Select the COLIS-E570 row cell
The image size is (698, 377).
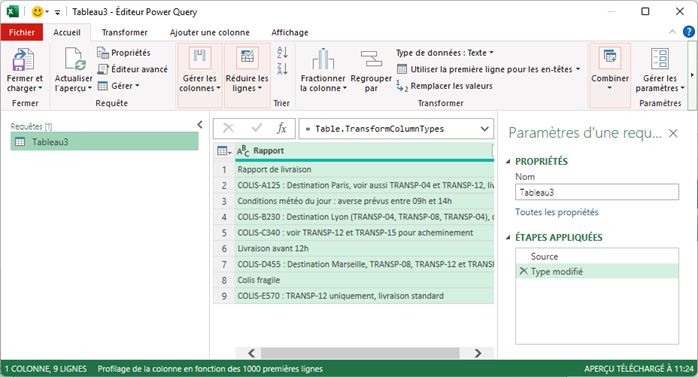coord(365,296)
